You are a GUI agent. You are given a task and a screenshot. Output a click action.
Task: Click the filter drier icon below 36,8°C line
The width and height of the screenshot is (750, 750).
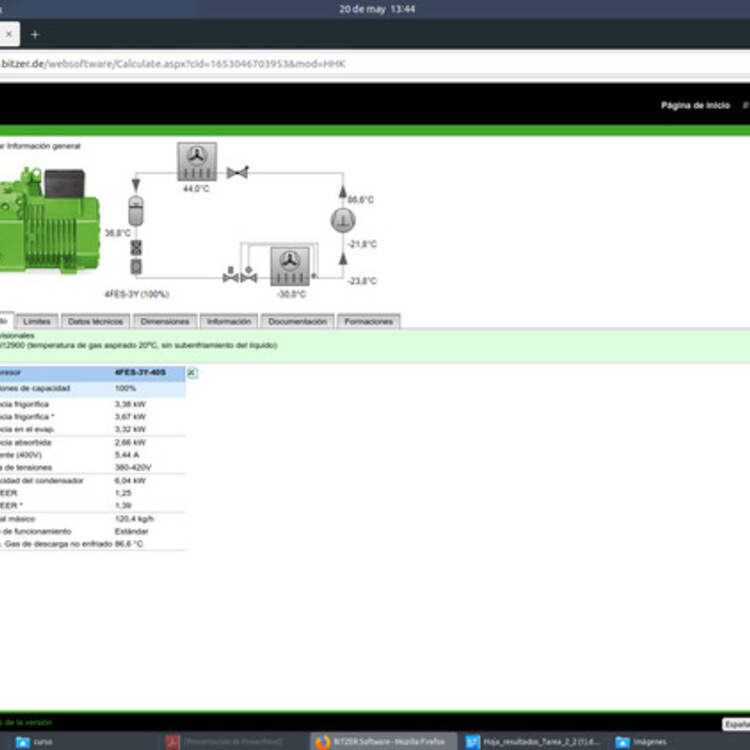[136, 248]
